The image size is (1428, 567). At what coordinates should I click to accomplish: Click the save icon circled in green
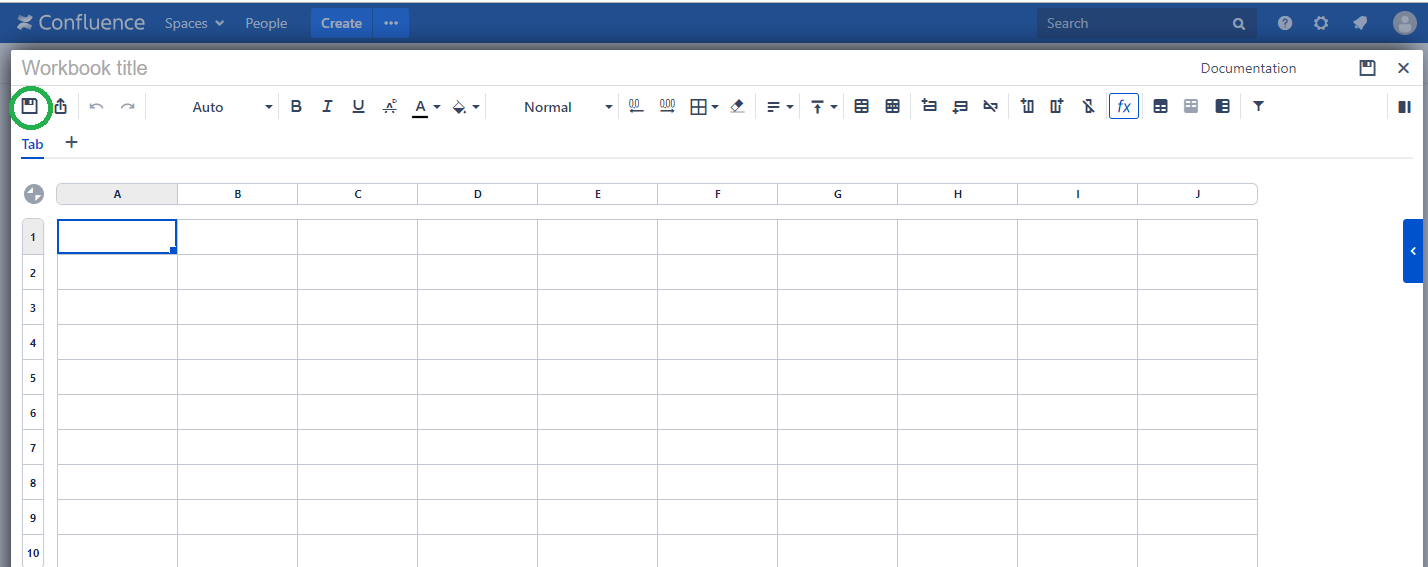point(30,106)
